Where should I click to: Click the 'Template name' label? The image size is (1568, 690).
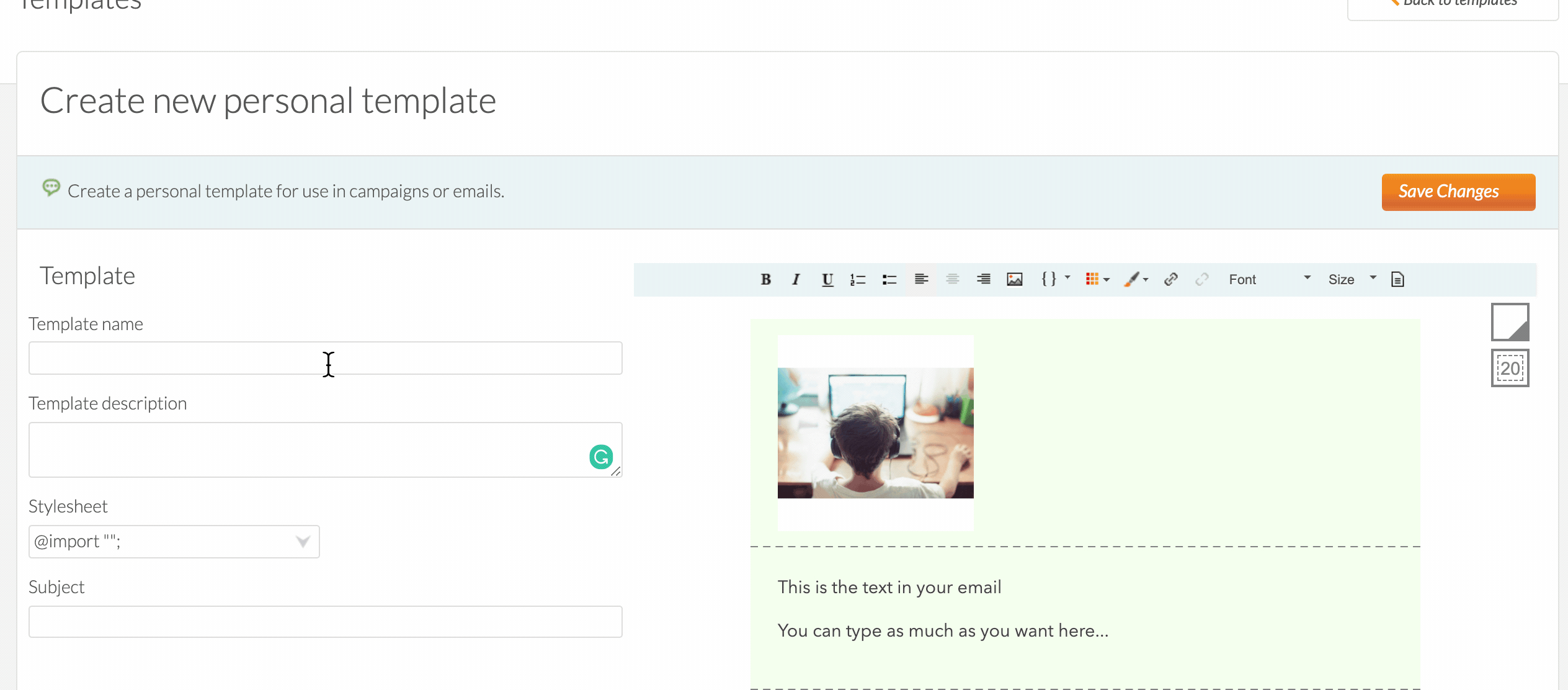tap(86, 324)
